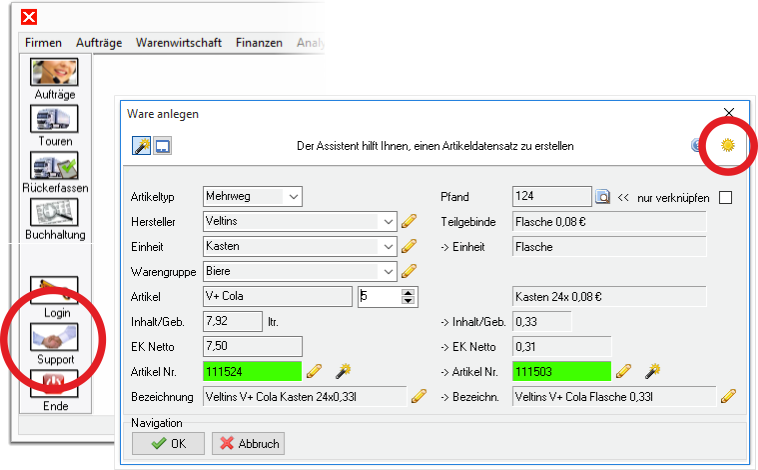Increase the Artikel spinner value
The image size is (758, 470).
click(408, 293)
